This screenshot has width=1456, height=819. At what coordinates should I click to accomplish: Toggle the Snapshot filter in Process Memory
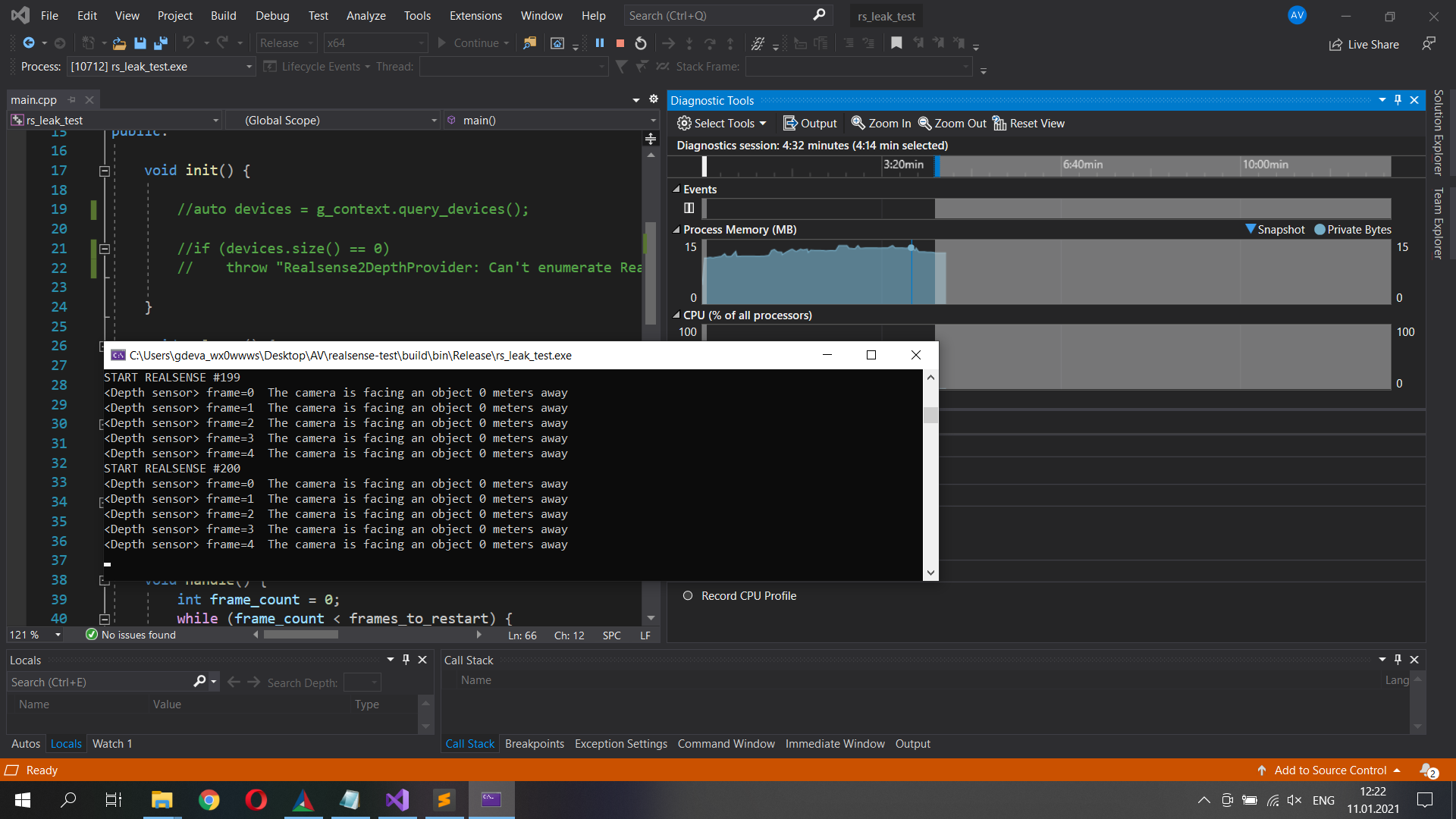coord(1276,229)
